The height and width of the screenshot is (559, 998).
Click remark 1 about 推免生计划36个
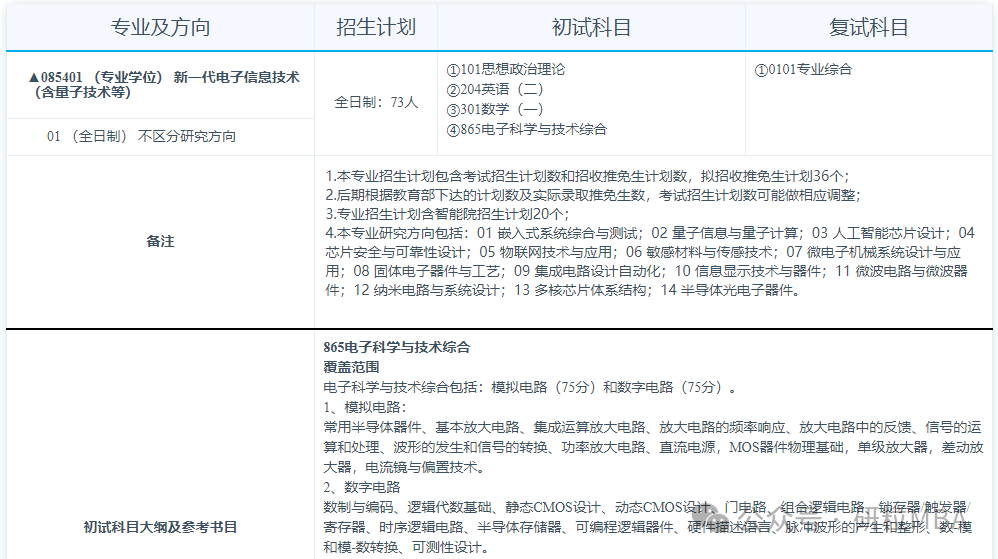click(x=587, y=176)
